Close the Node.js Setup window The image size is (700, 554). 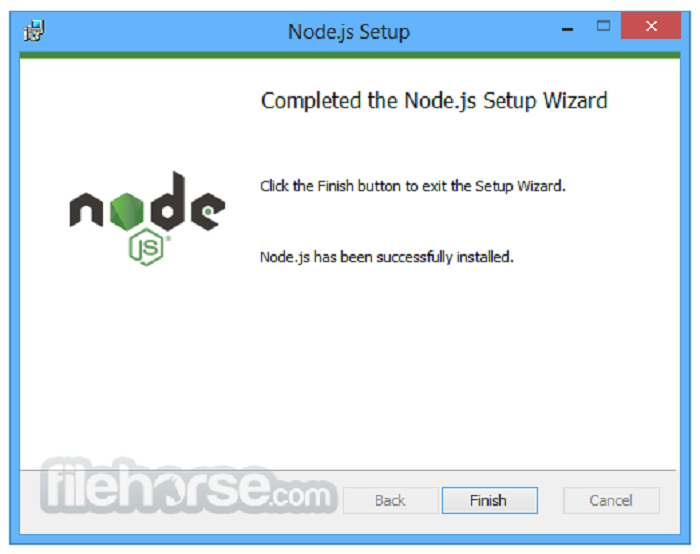coord(650,26)
